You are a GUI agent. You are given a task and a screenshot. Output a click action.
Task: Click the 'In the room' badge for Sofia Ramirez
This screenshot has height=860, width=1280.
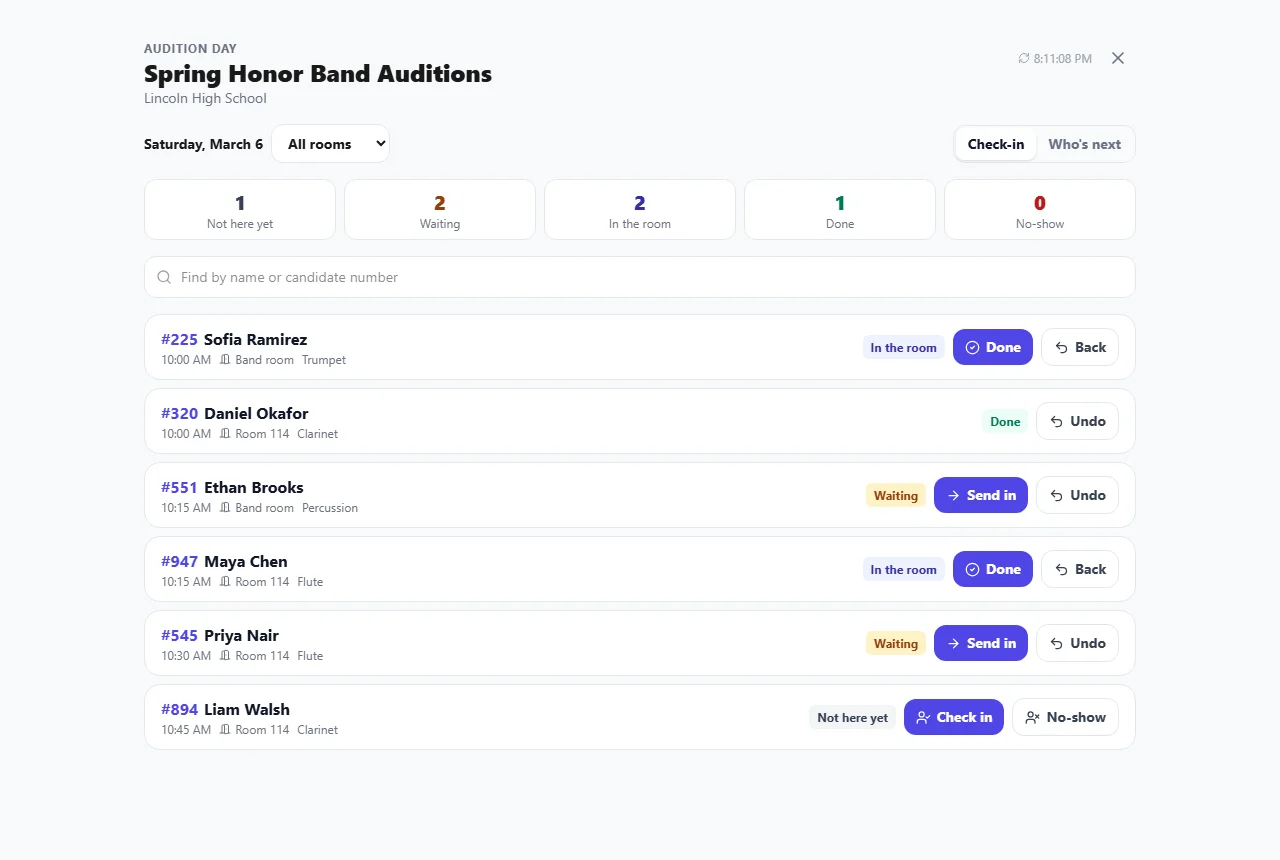pyautogui.click(x=904, y=348)
